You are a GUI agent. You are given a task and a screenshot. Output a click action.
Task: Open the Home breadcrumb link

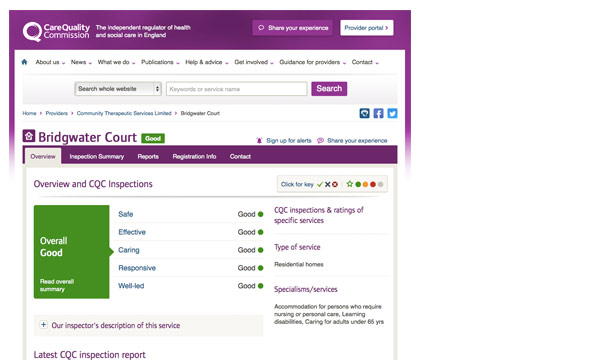point(29,113)
